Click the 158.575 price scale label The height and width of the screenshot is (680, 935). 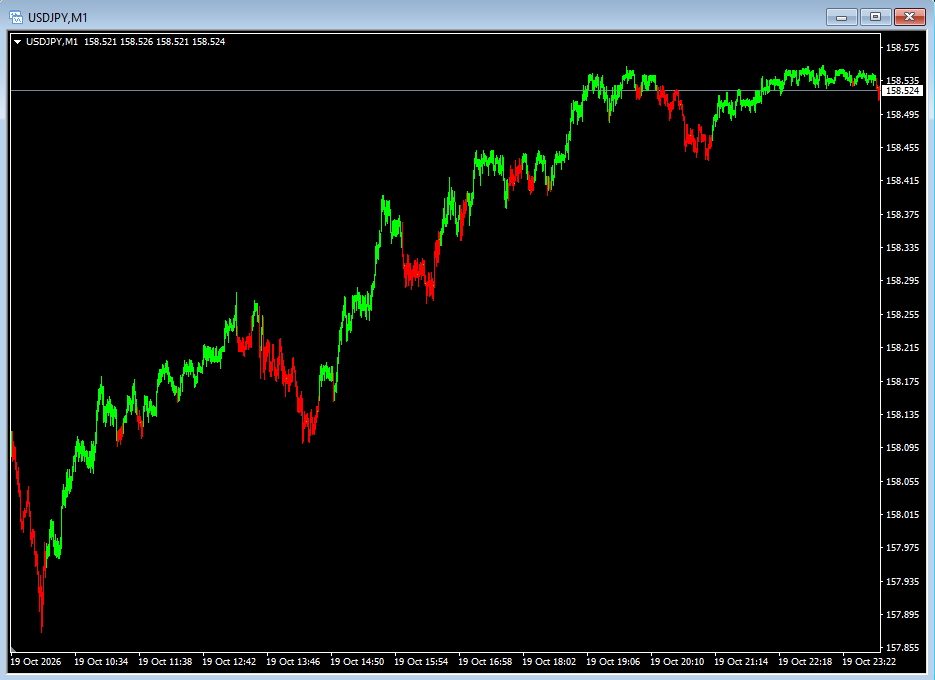[x=902, y=48]
